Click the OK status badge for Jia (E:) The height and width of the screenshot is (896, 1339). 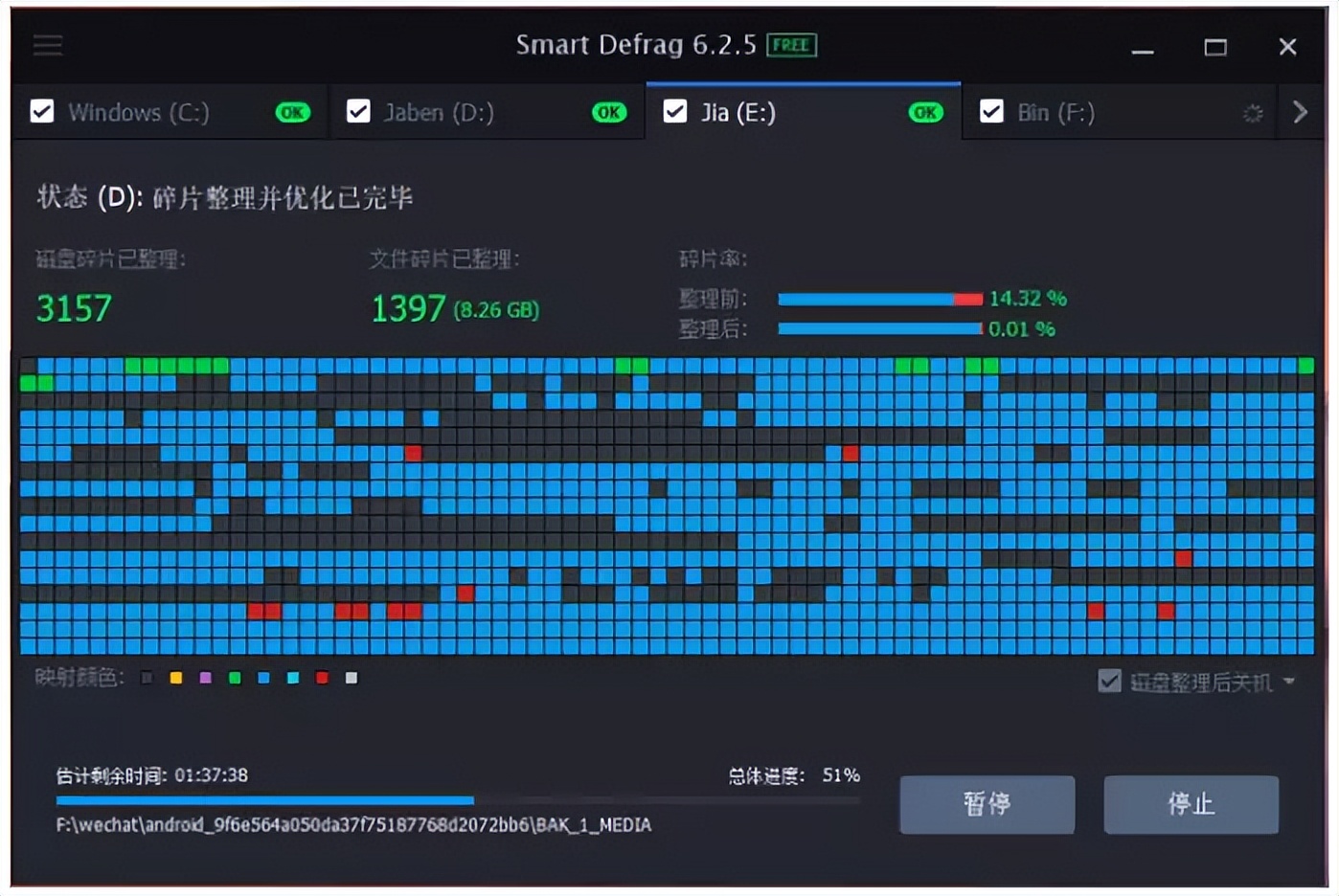pos(925,113)
